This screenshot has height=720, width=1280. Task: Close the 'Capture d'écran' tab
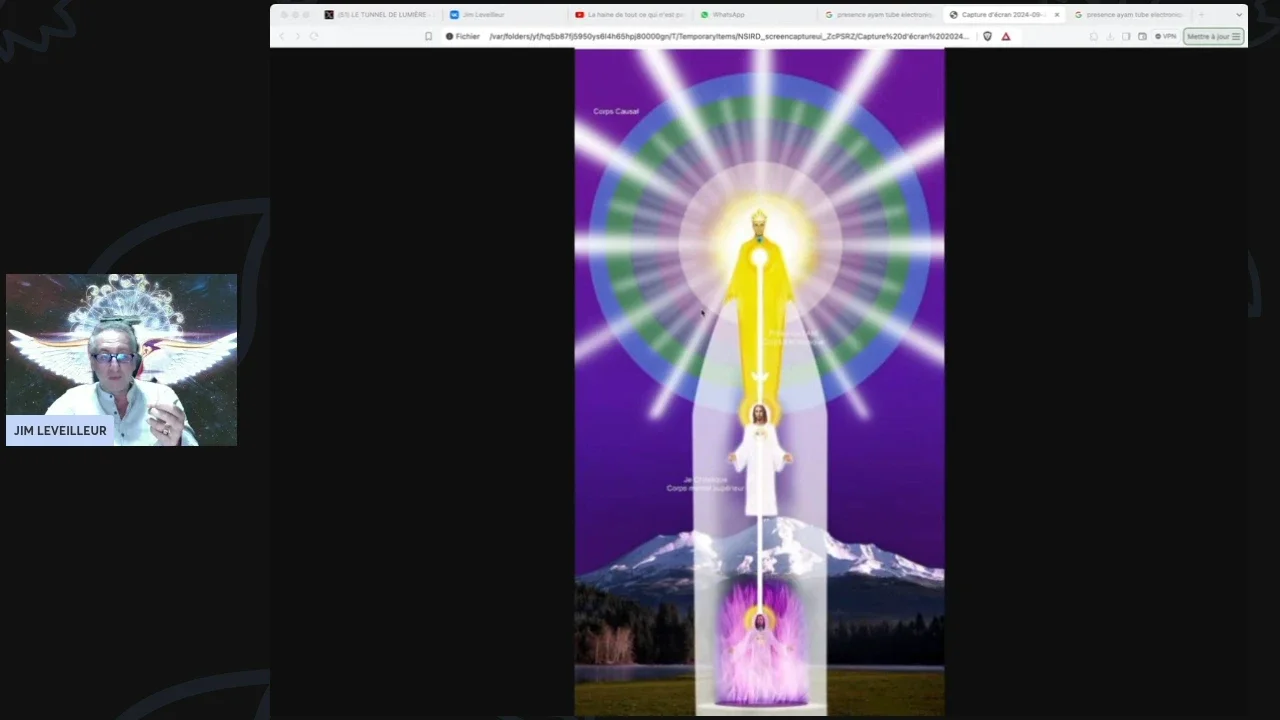click(1057, 15)
